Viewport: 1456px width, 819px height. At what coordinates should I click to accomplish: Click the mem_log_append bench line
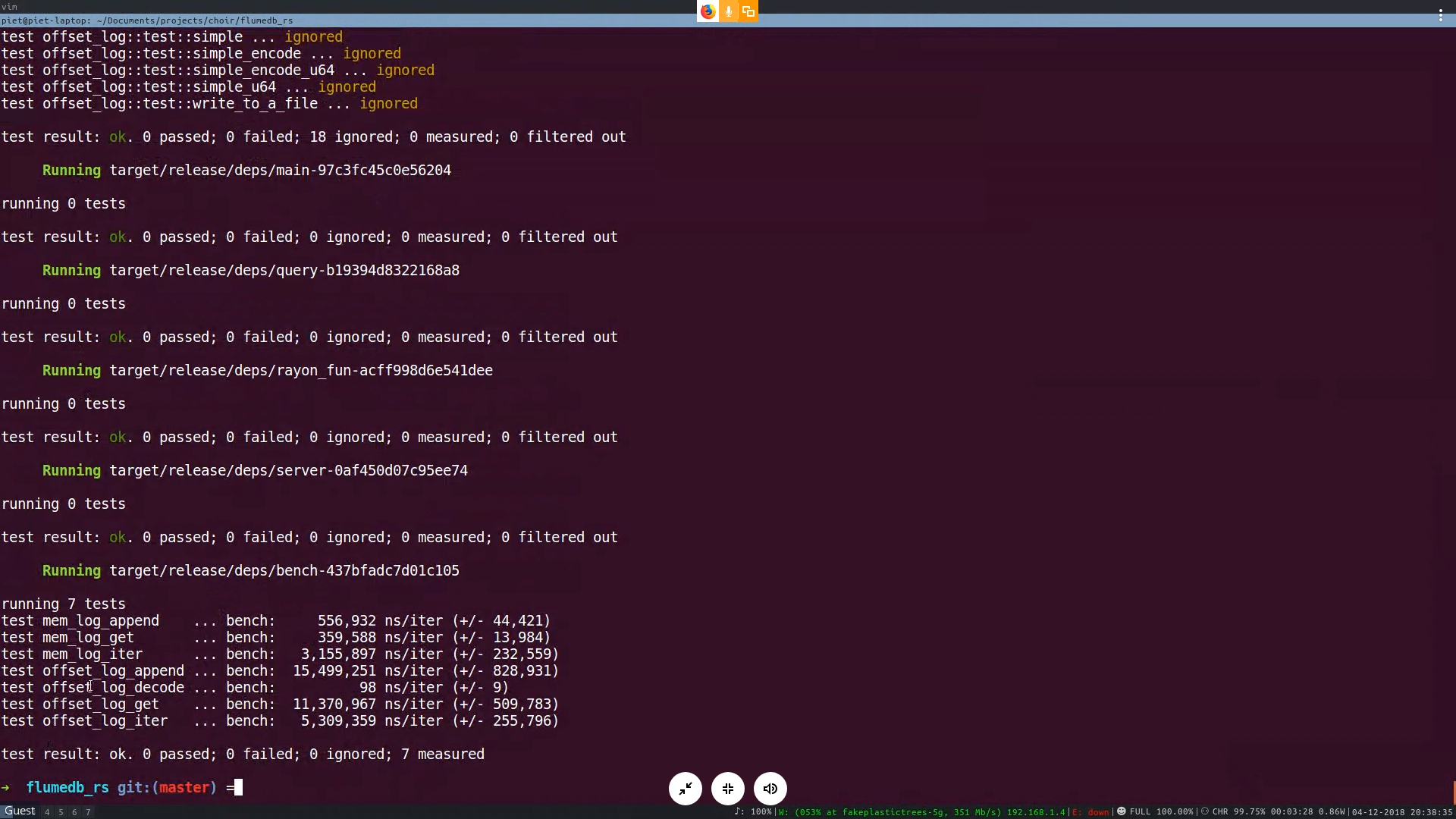(x=276, y=621)
